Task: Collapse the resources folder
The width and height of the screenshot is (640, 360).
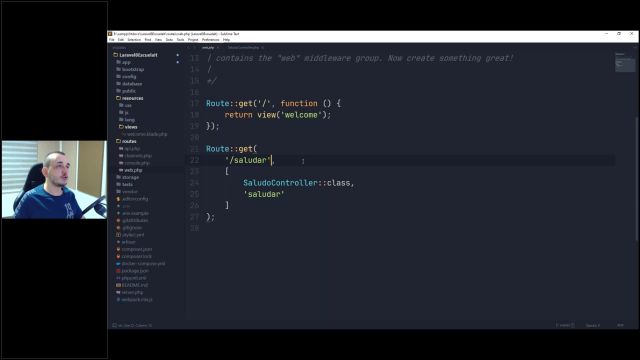Action: click(130, 98)
